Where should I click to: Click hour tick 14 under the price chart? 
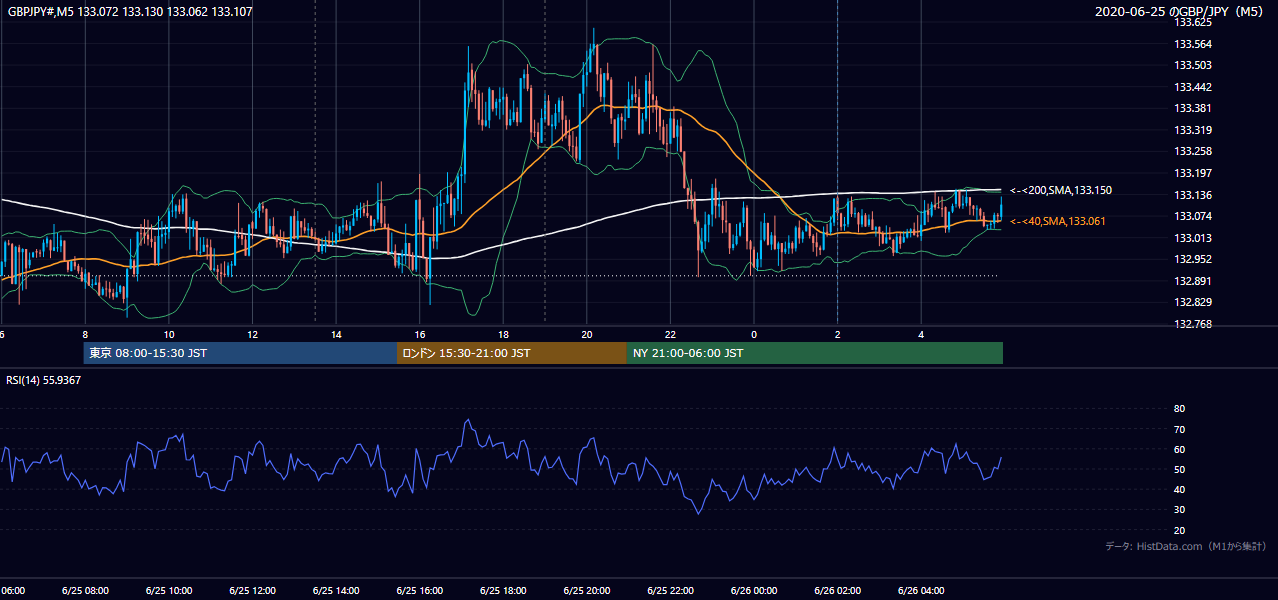point(336,335)
